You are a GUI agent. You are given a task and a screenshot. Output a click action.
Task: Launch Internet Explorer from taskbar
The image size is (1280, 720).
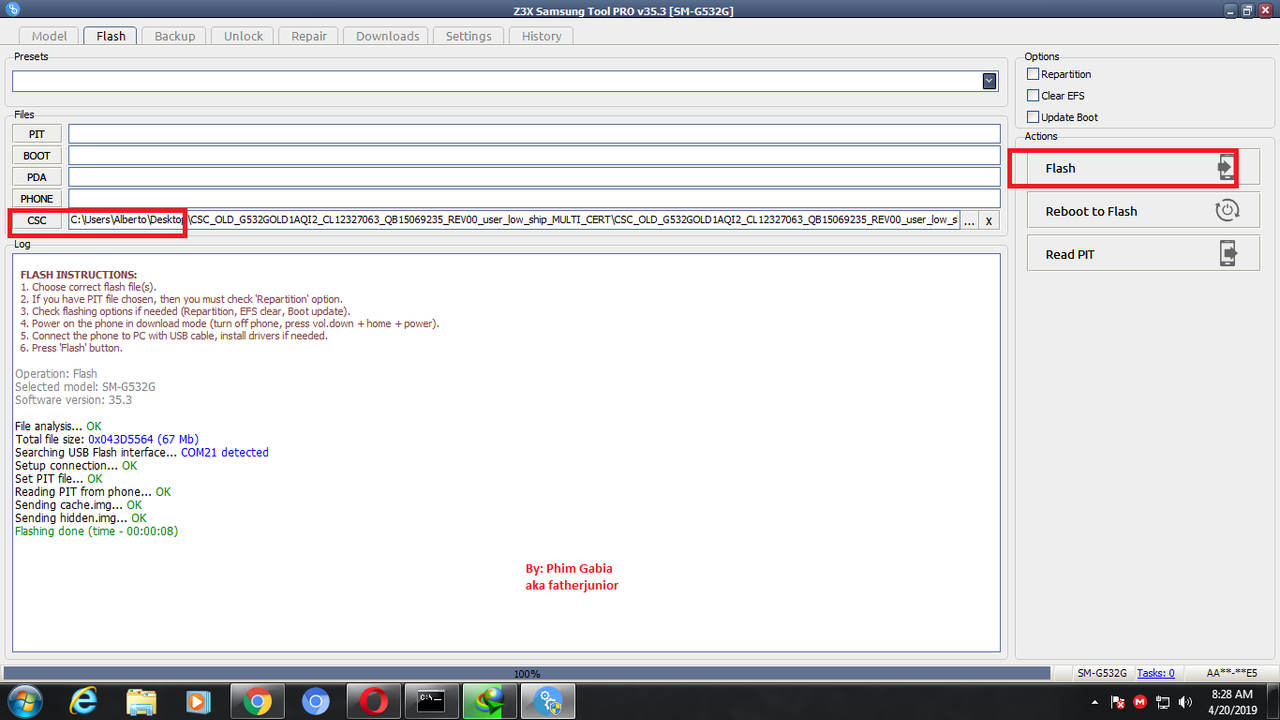[x=83, y=701]
